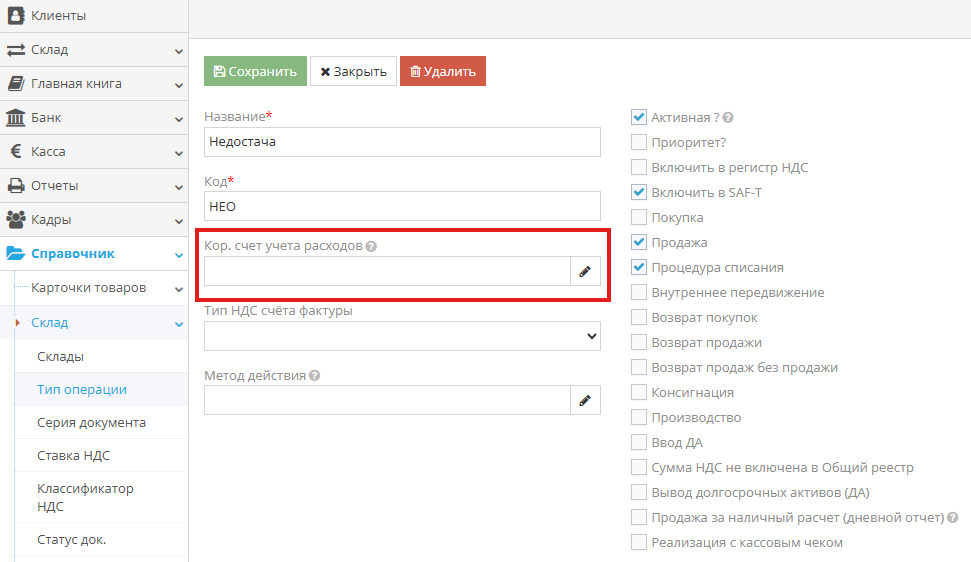This screenshot has height=562, width=971.
Task: Click the Закрыть button
Action: 353,72
